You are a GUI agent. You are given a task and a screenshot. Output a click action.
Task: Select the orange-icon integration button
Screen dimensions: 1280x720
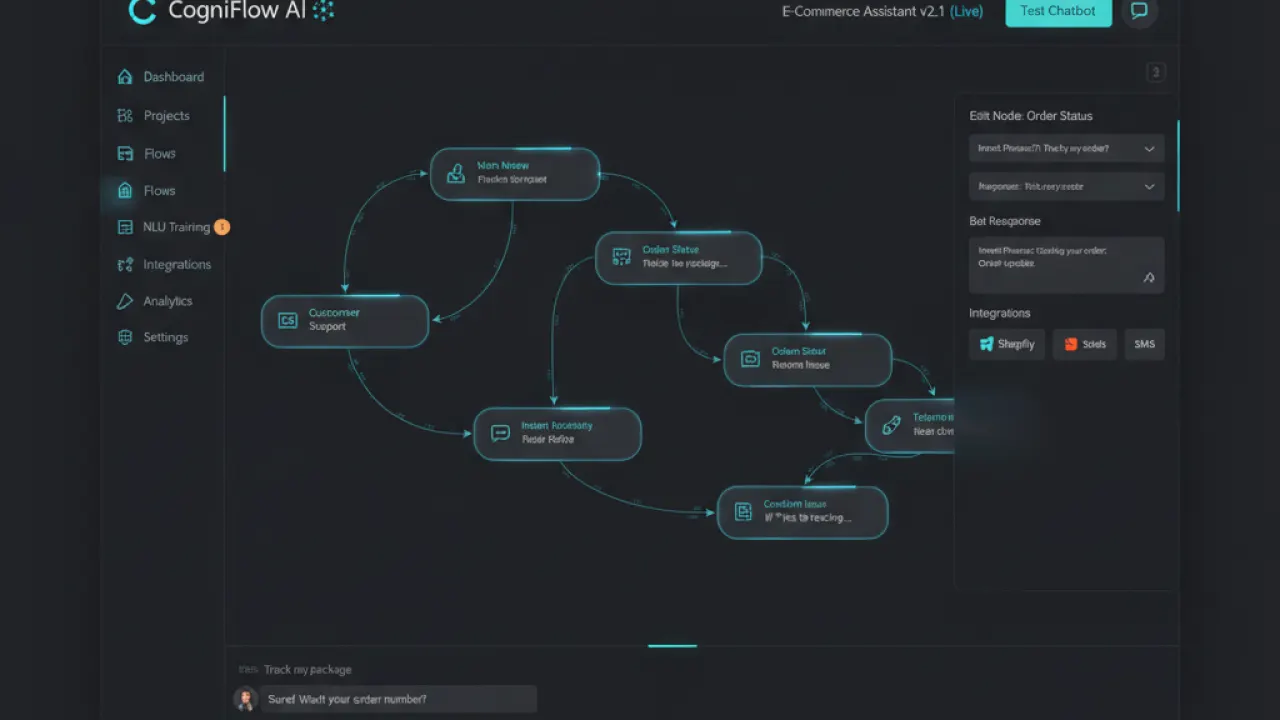point(1085,344)
